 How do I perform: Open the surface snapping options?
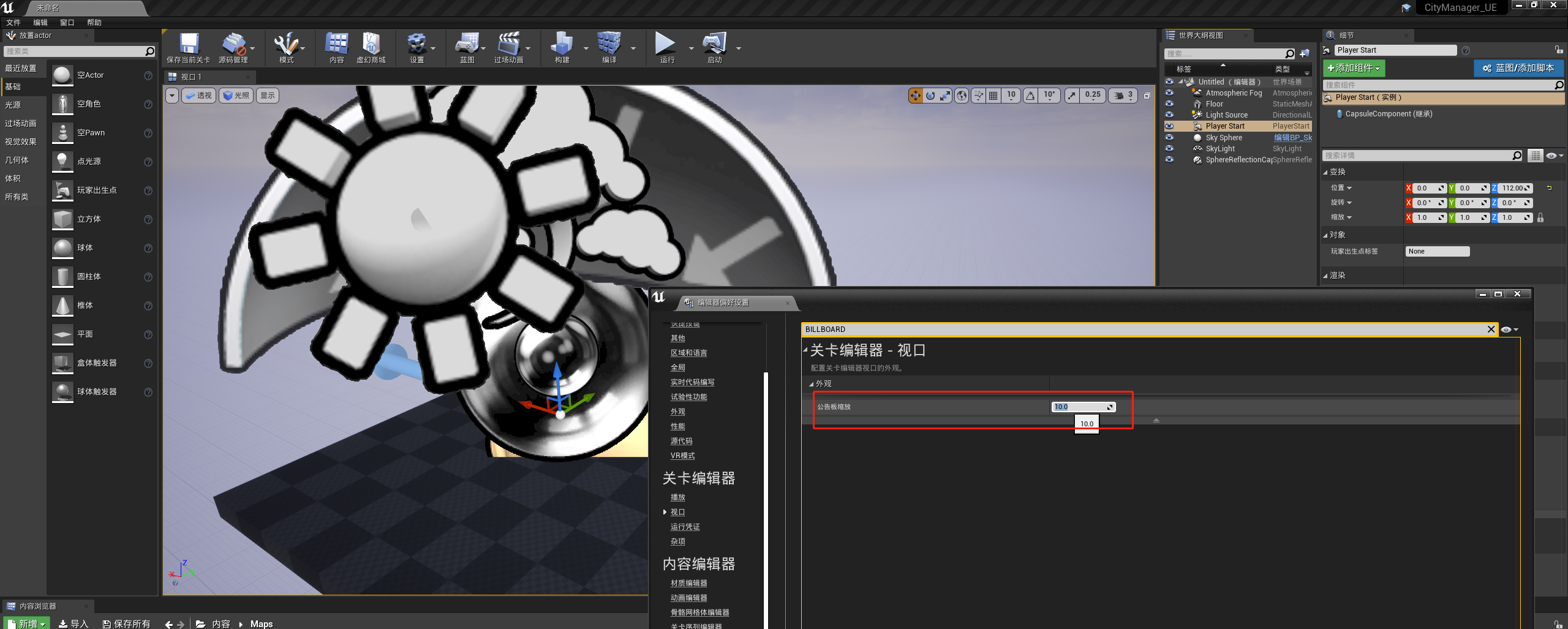pyautogui.click(x=978, y=96)
